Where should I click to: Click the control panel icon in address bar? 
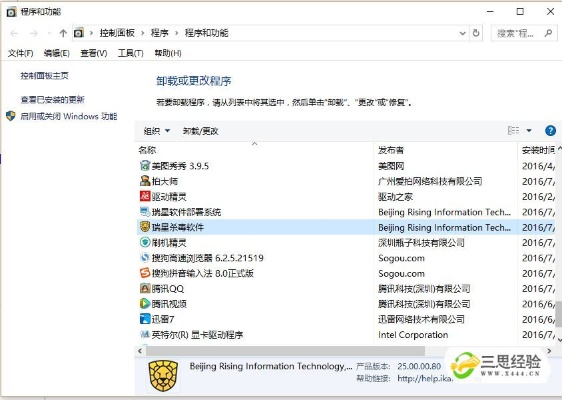(x=79, y=33)
